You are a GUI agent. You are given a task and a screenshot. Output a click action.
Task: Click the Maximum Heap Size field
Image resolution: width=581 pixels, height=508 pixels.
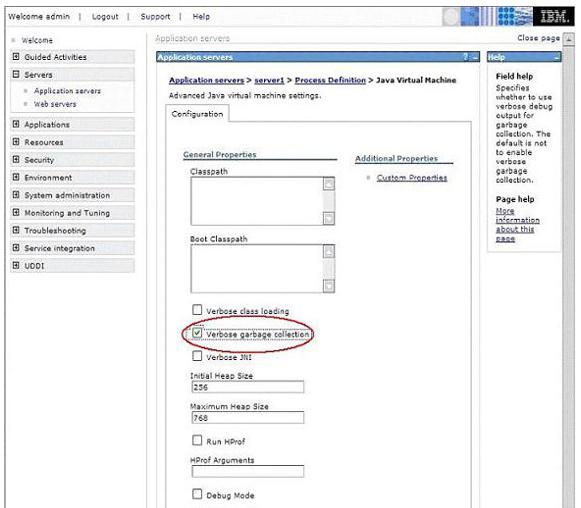pos(248,418)
